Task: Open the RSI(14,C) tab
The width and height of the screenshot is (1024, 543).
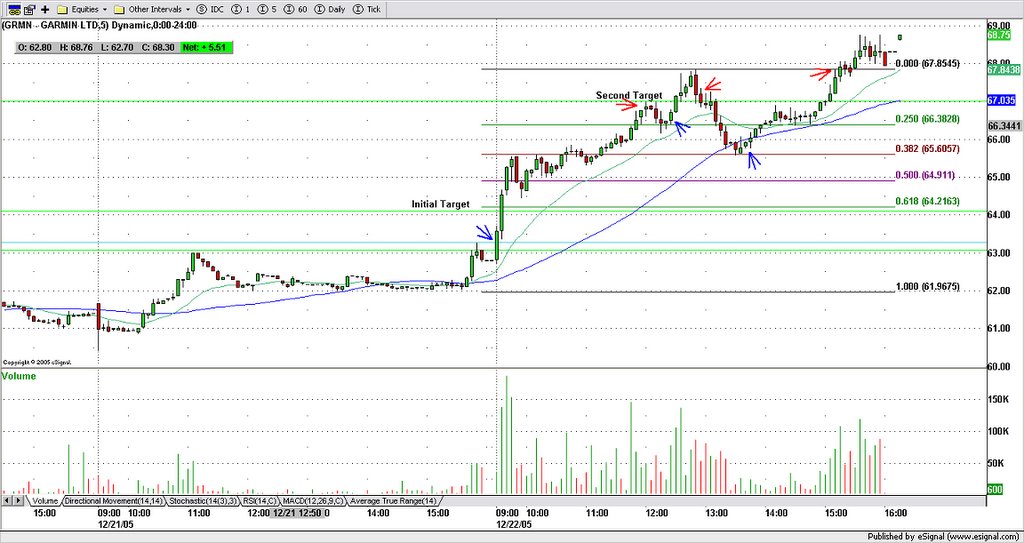Action: point(260,501)
